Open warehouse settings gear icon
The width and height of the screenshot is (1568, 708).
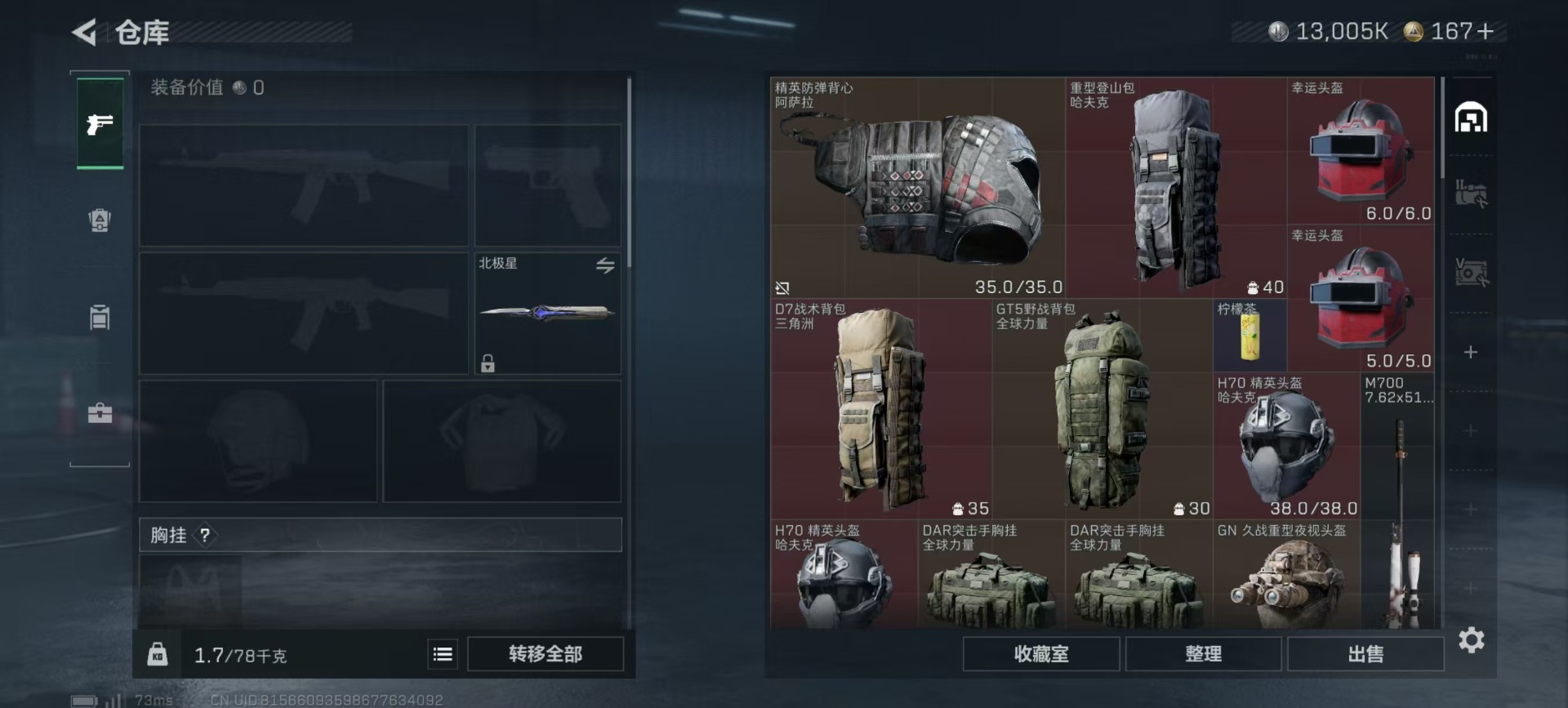click(1471, 639)
